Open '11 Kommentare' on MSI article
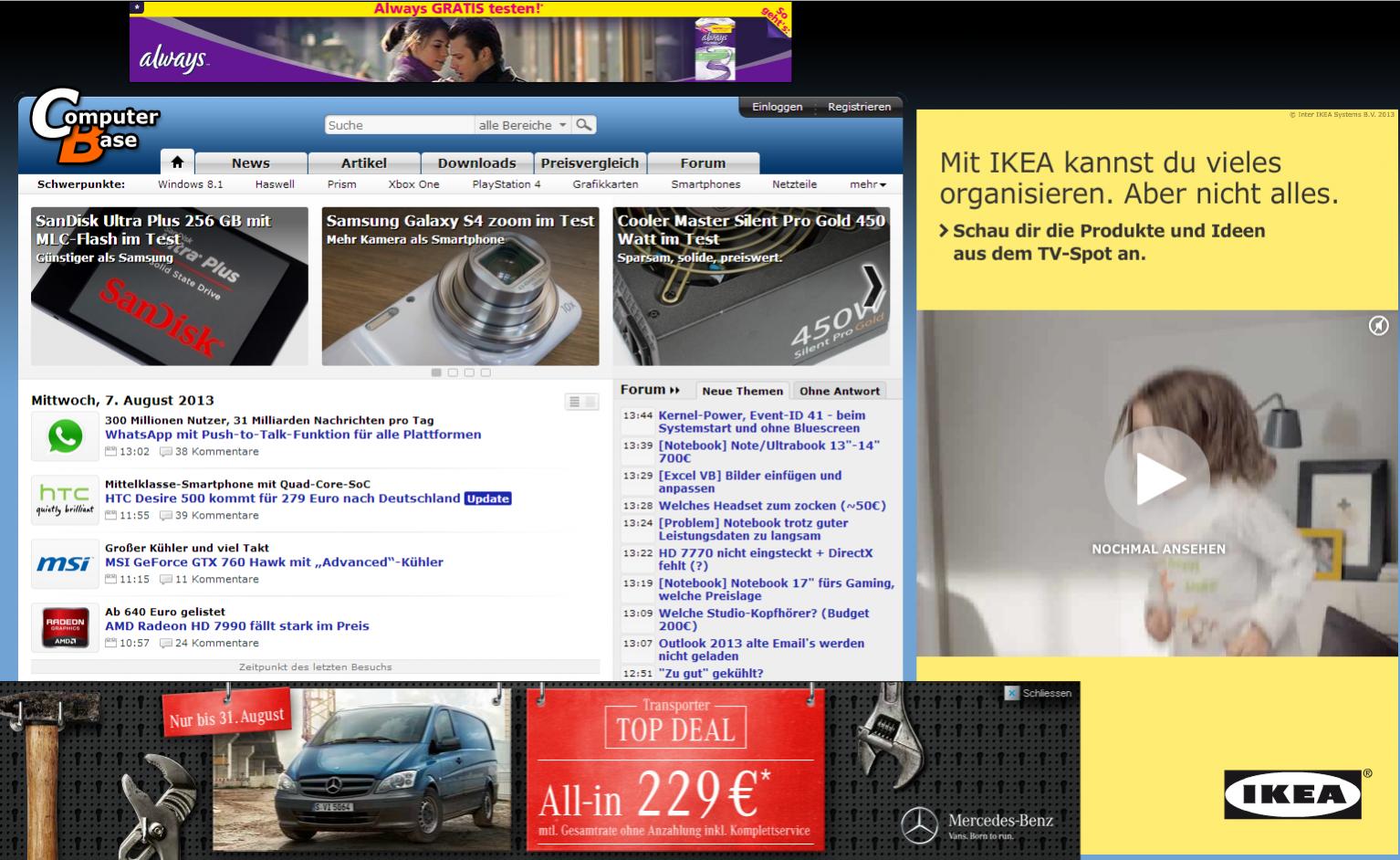Image resolution: width=1400 pixels, height=860 pixels. pyautogui.click(x=217, y=580)
